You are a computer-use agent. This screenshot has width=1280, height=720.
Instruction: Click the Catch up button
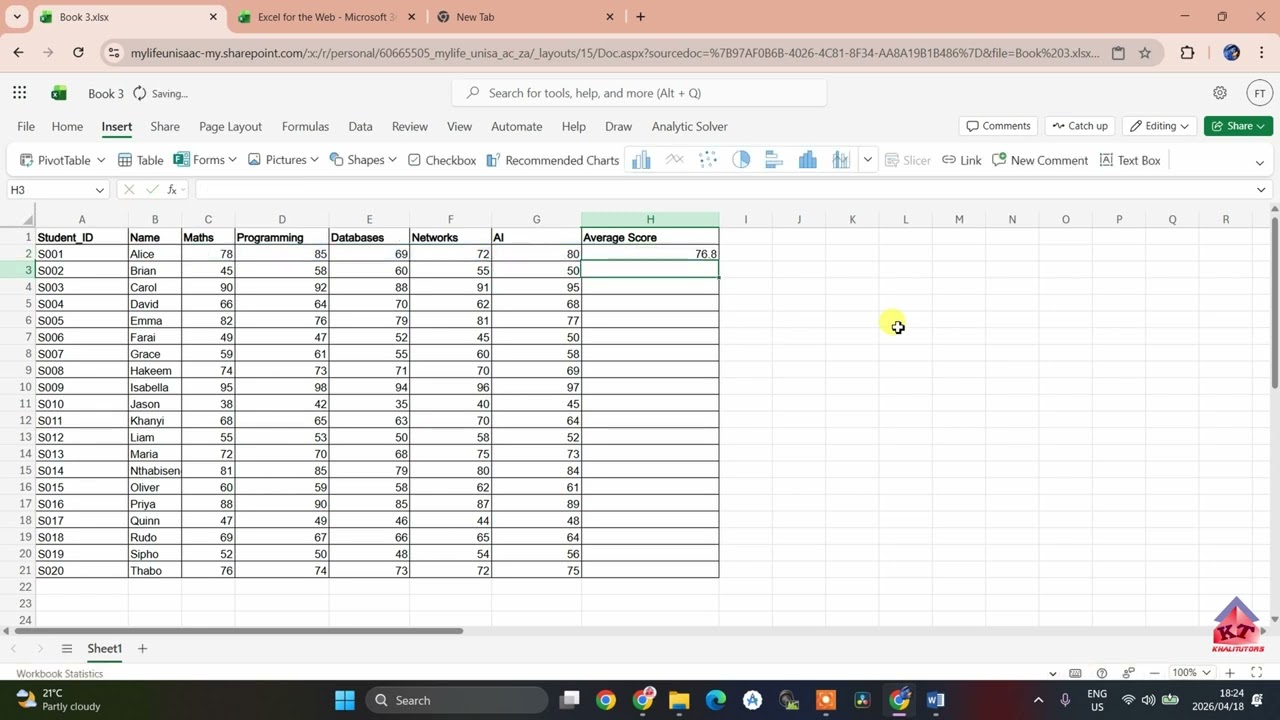[1080, 126]
